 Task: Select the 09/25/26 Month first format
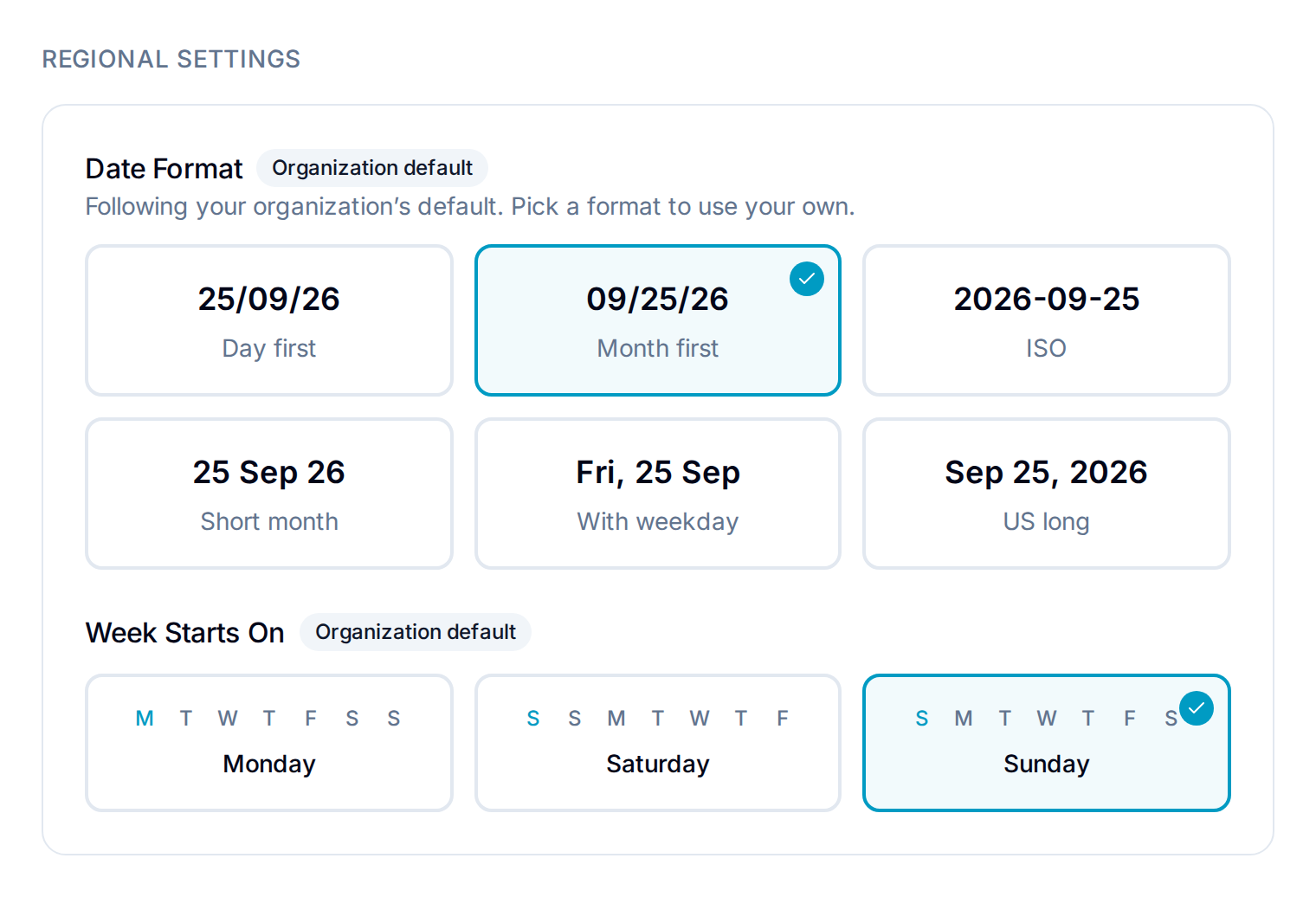[x=658, y=320]
